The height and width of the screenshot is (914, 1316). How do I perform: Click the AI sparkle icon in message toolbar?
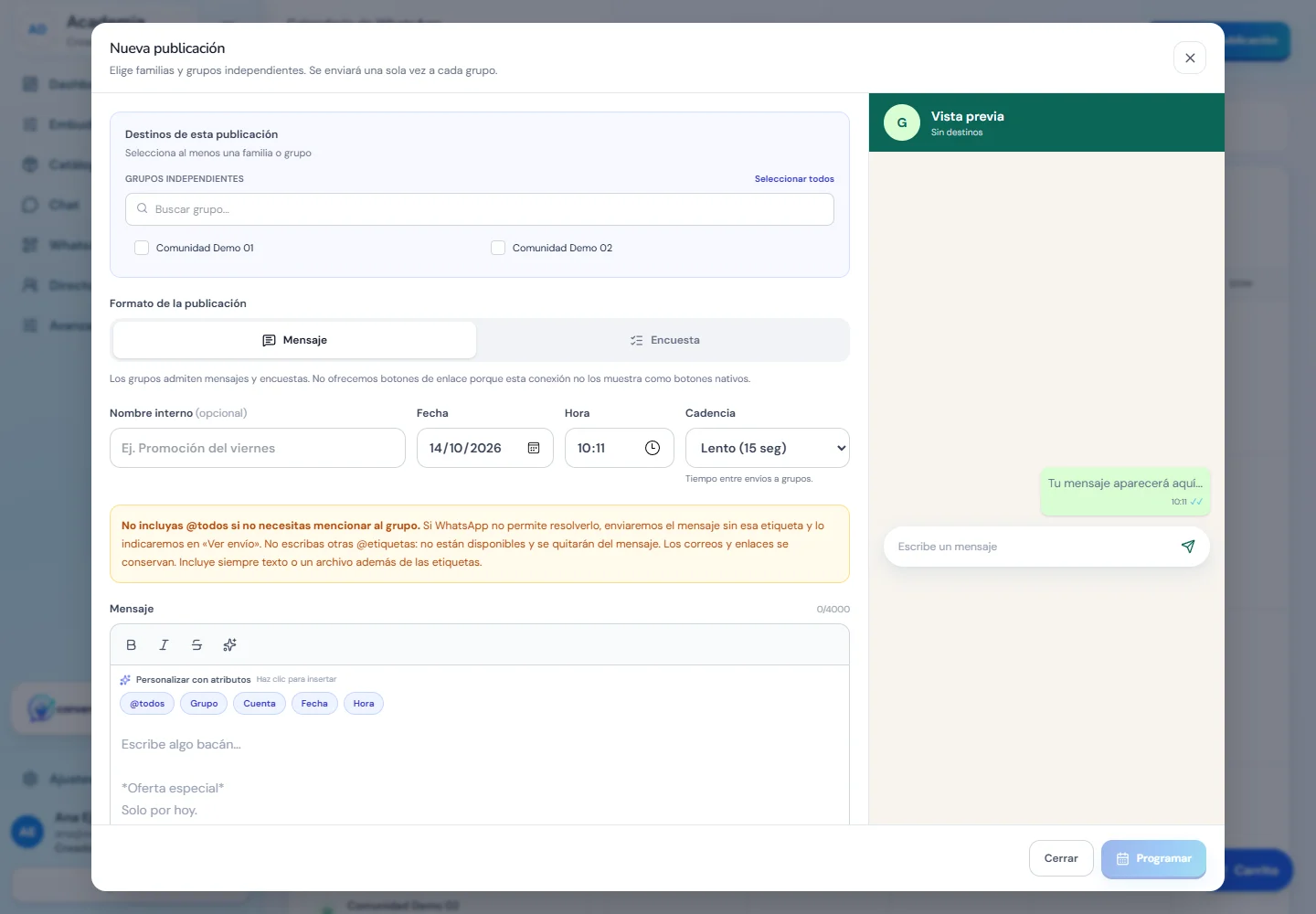[229, 645]
